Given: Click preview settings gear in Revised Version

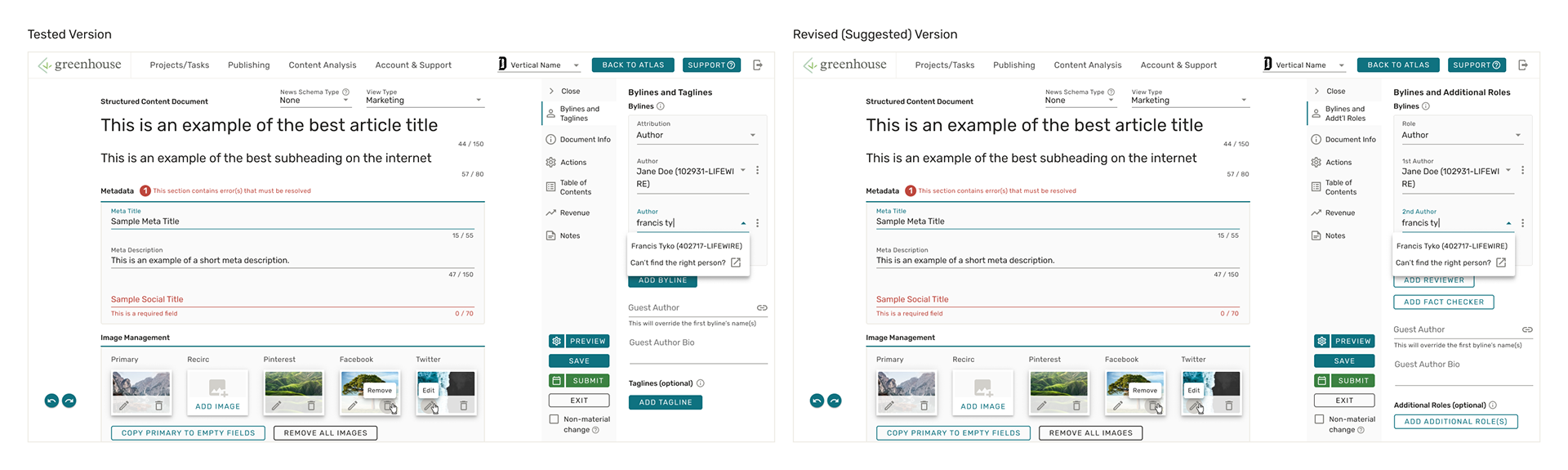Looking at the screenshot, I should tap(1321, 341).
